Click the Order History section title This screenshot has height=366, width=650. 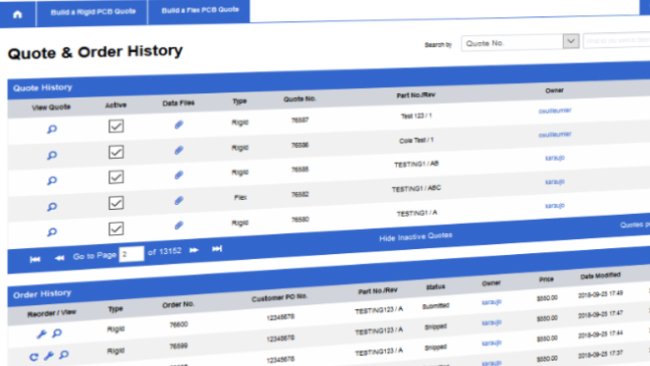point(42,294)
